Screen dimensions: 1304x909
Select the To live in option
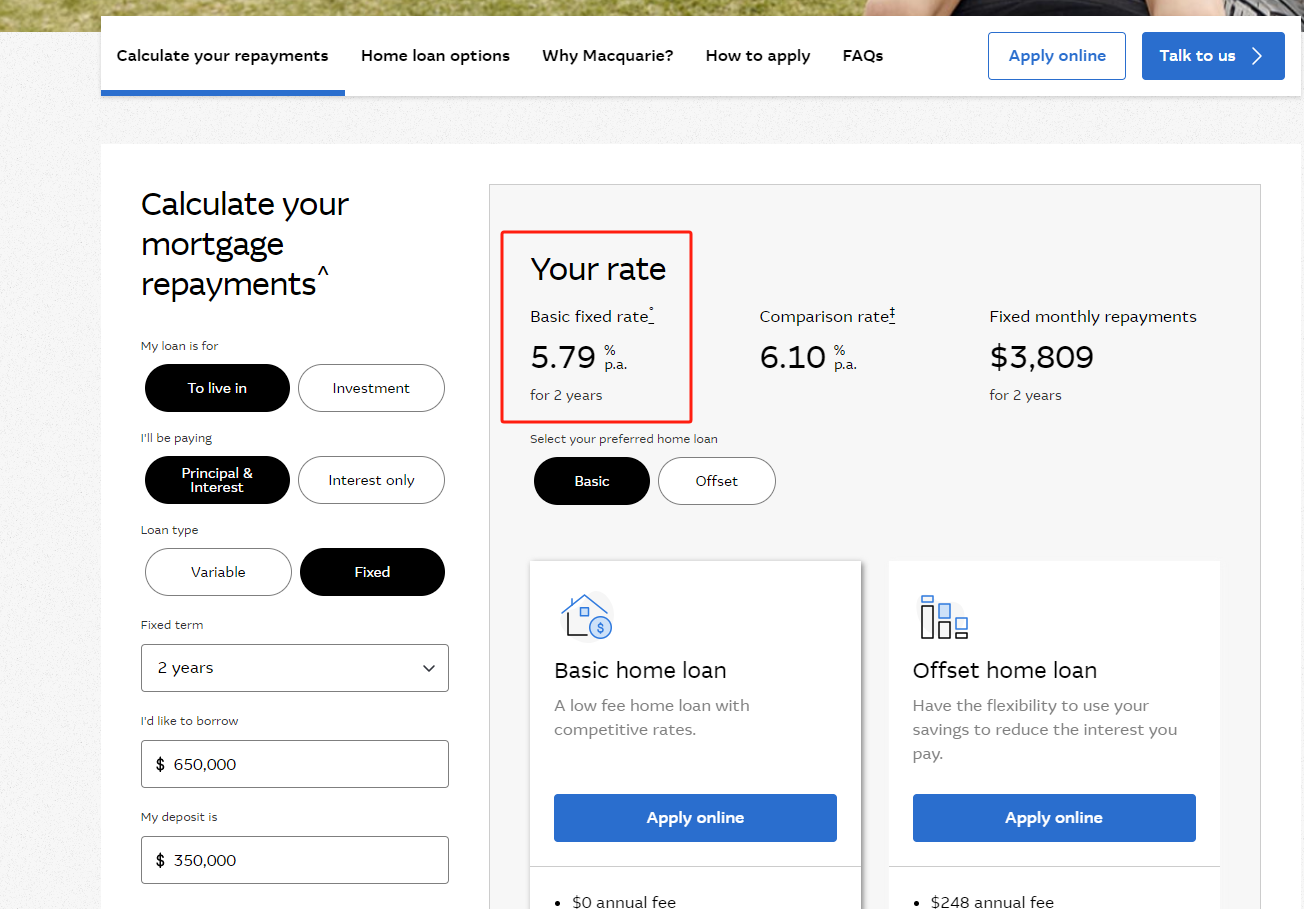click(217, 388)
